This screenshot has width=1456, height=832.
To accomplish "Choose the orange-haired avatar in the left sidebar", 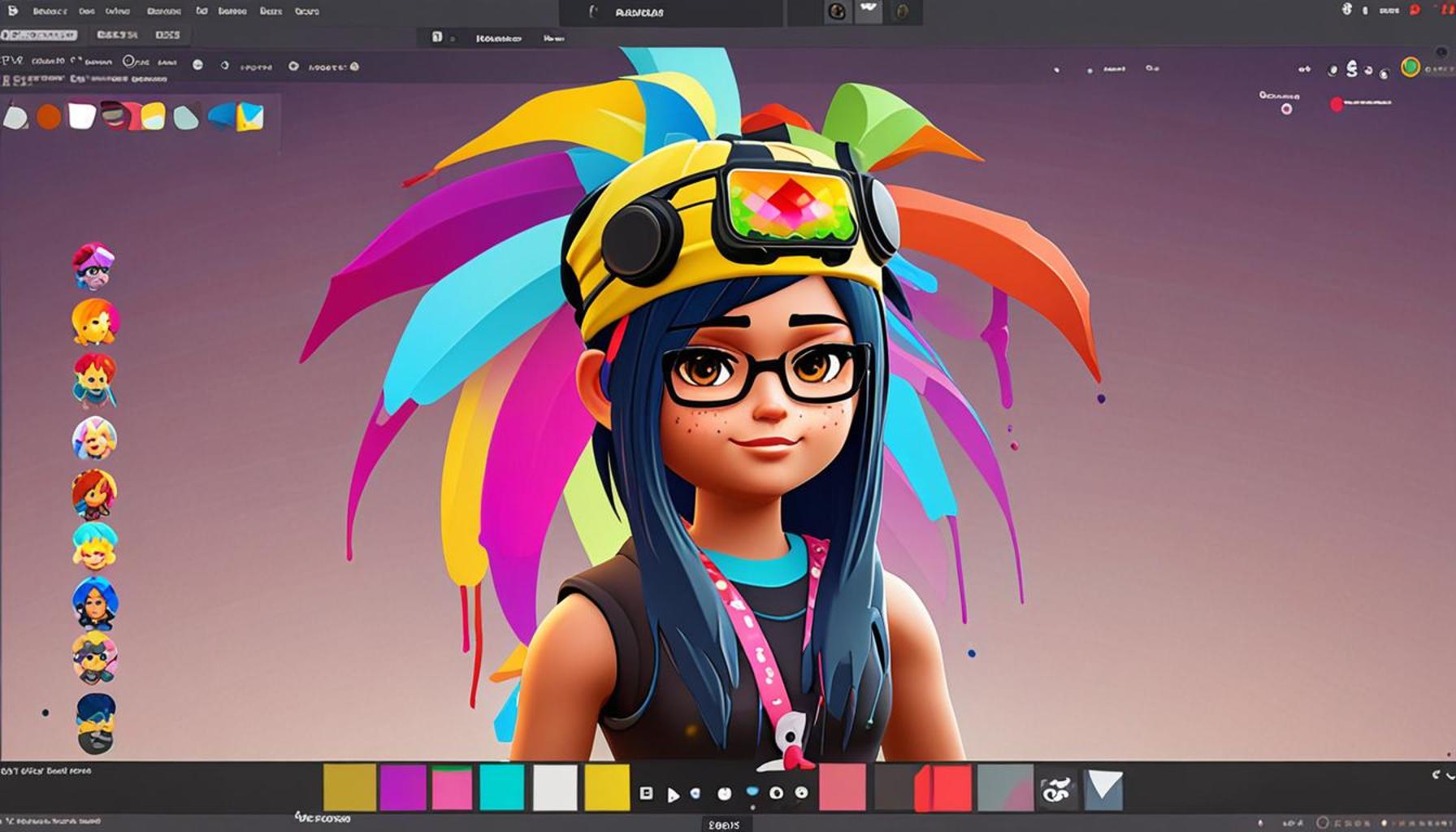I will tap(94, 322).
